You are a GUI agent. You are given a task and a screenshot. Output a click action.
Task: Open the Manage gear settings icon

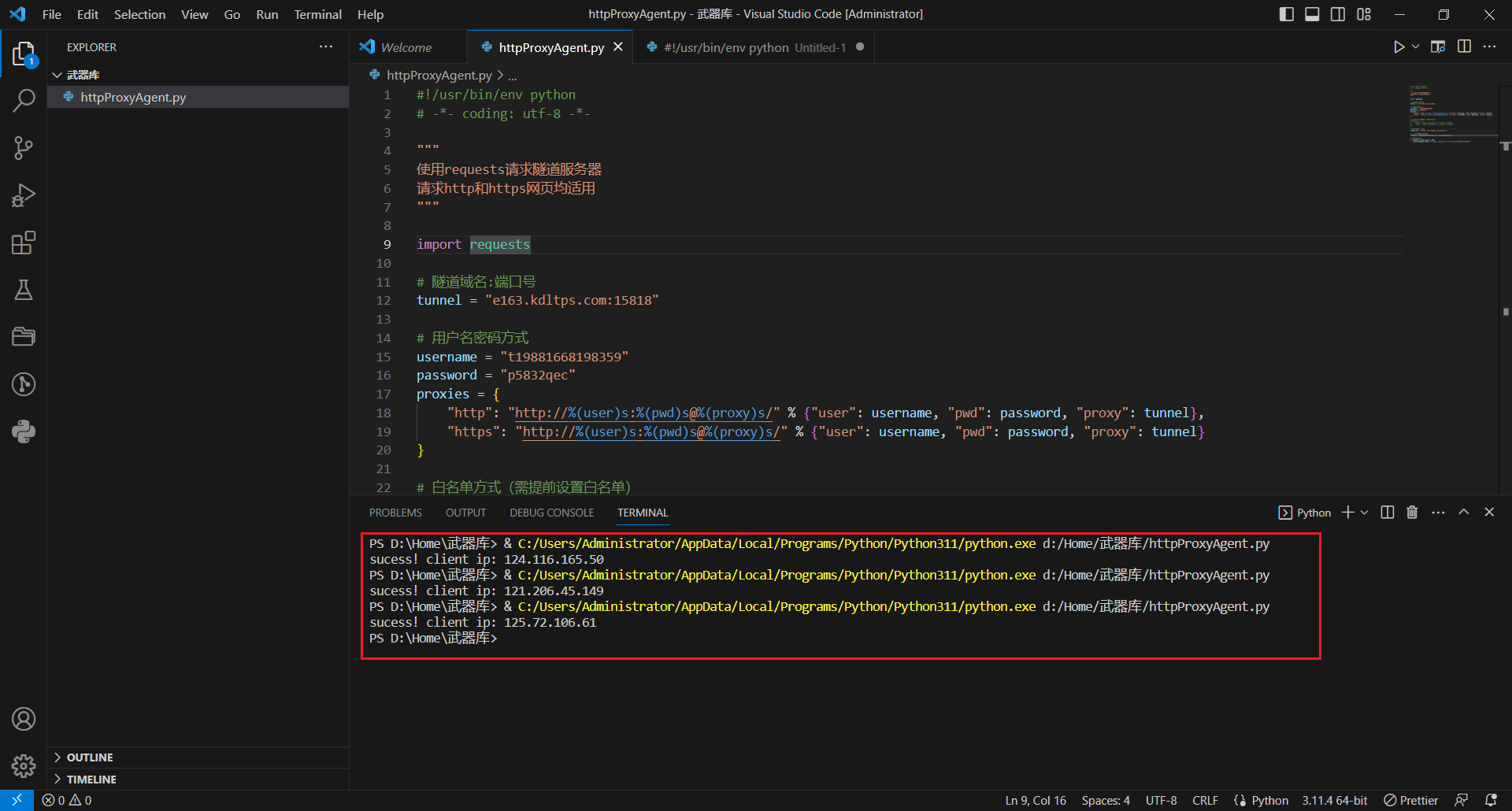pyautogui.click(x=24, y=765)
